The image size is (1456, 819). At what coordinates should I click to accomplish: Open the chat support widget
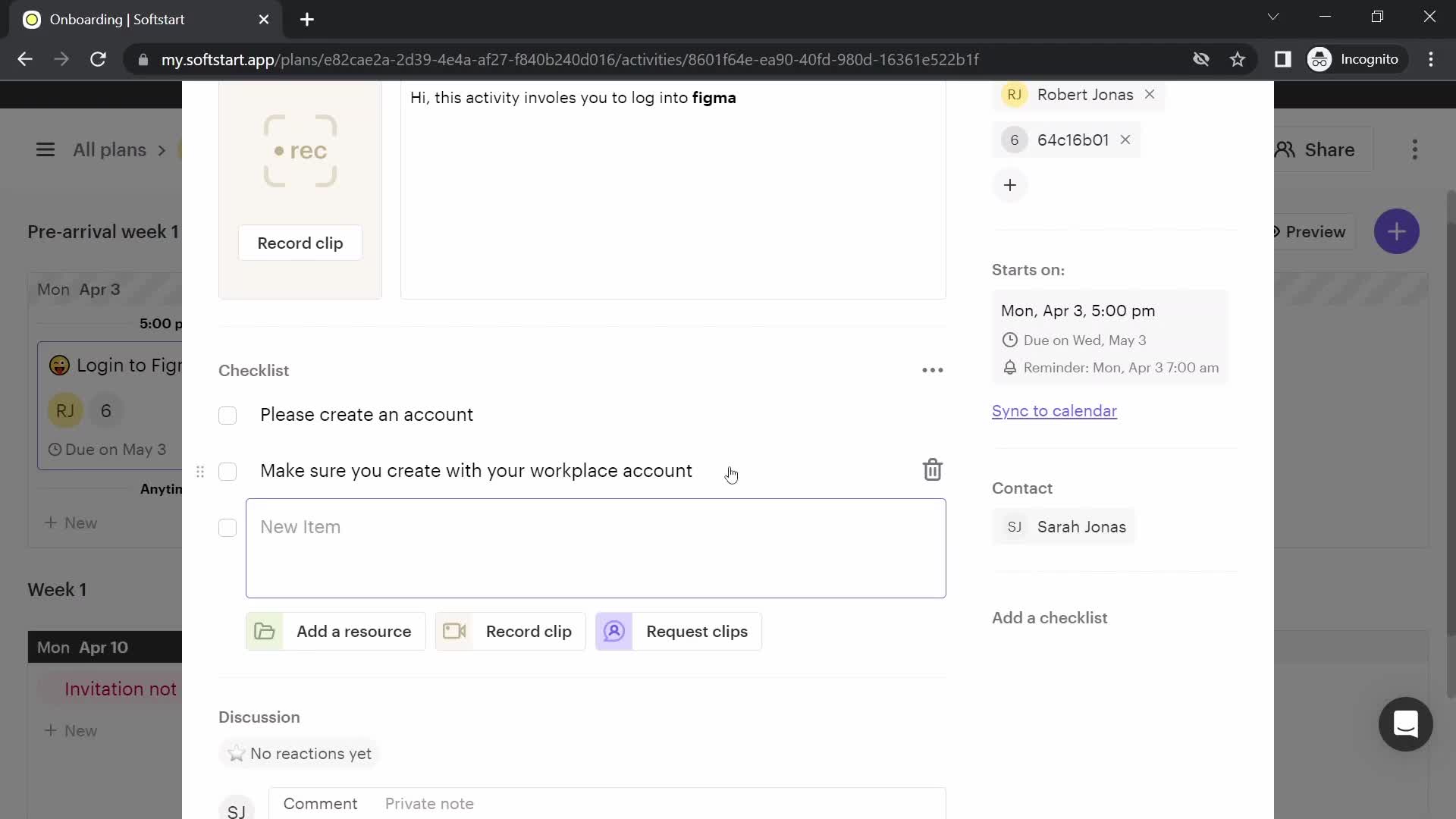tap(1405, 724)
